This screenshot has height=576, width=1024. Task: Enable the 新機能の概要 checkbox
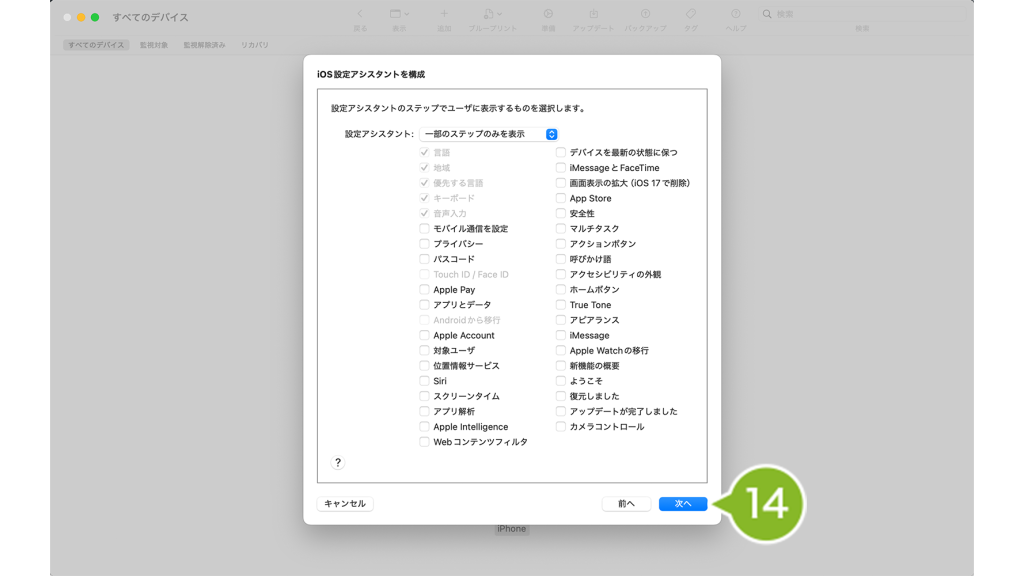pos(561,366)
